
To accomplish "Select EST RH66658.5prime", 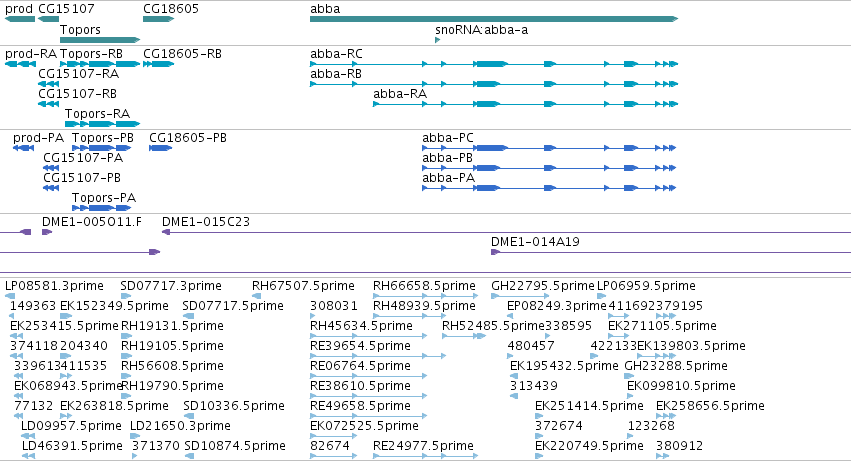I will [424, 286].
